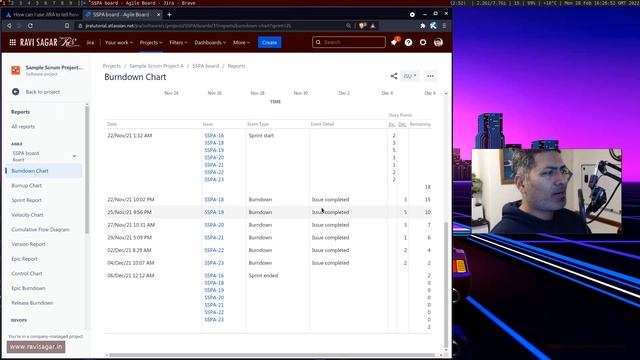Click the Back to project arrow icon
The height and width of the screenshot is (360, 640).
pos(16,92)
